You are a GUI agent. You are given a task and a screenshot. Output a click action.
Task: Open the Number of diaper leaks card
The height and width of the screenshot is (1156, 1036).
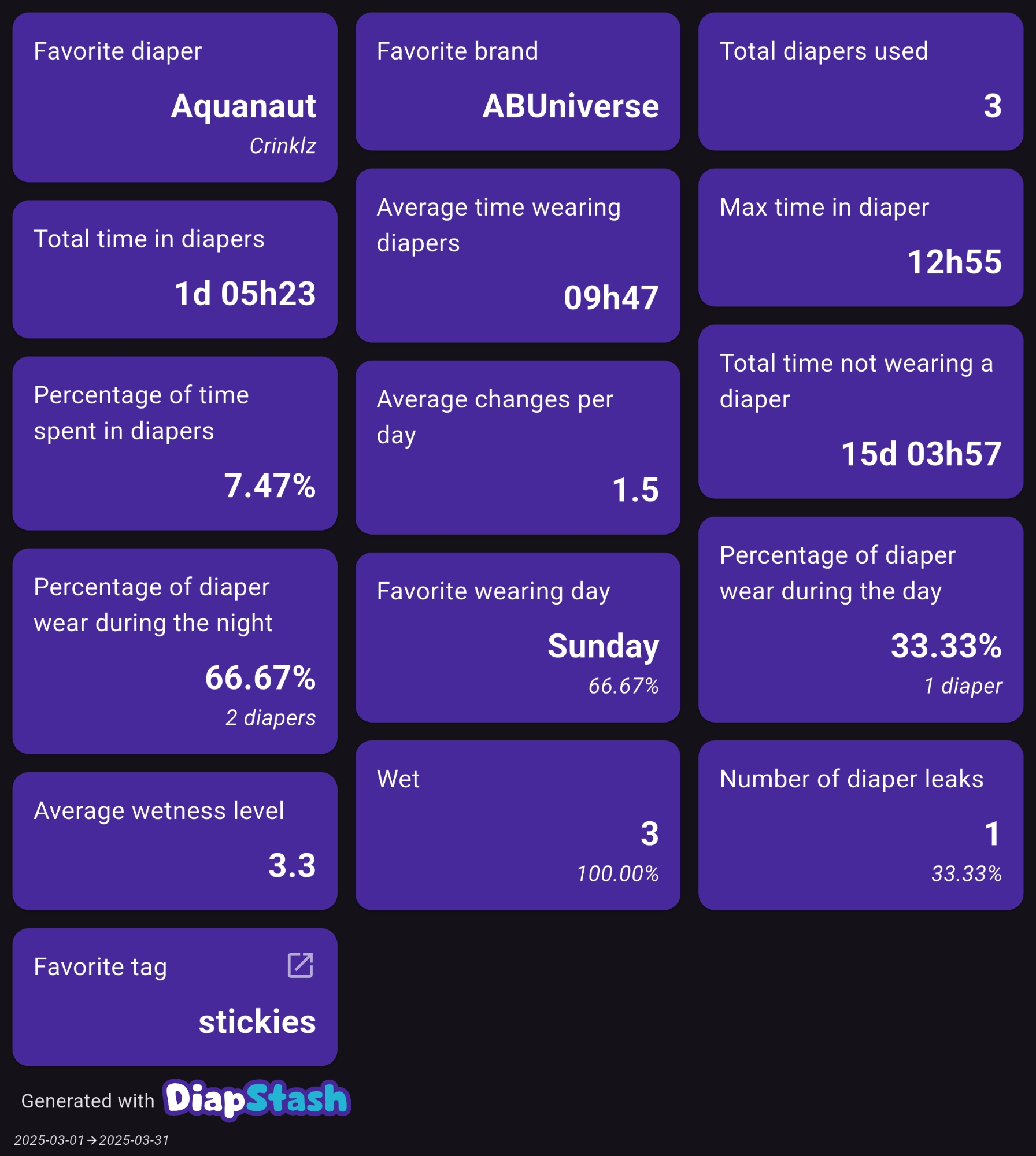860,825
